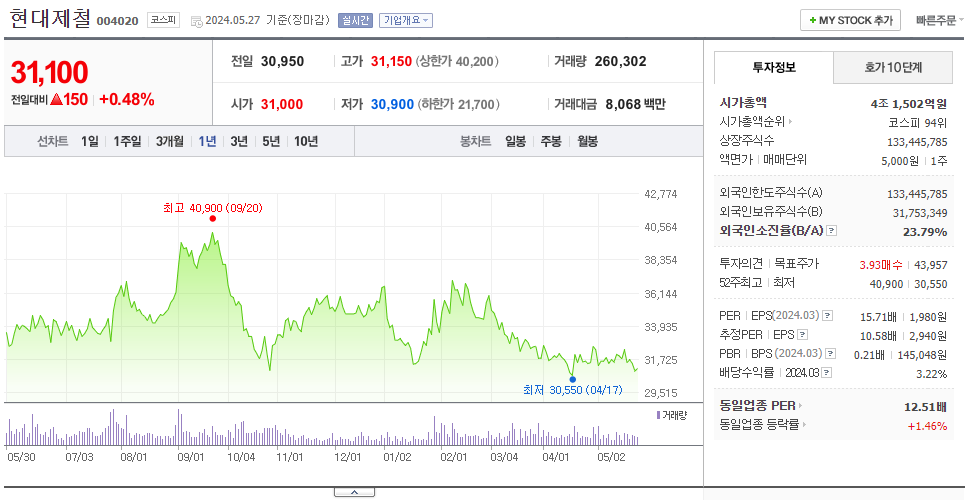968x500 pixels.
Task: Click the 거래량 legend marker under chart
Action: click(x=659, y=414)
